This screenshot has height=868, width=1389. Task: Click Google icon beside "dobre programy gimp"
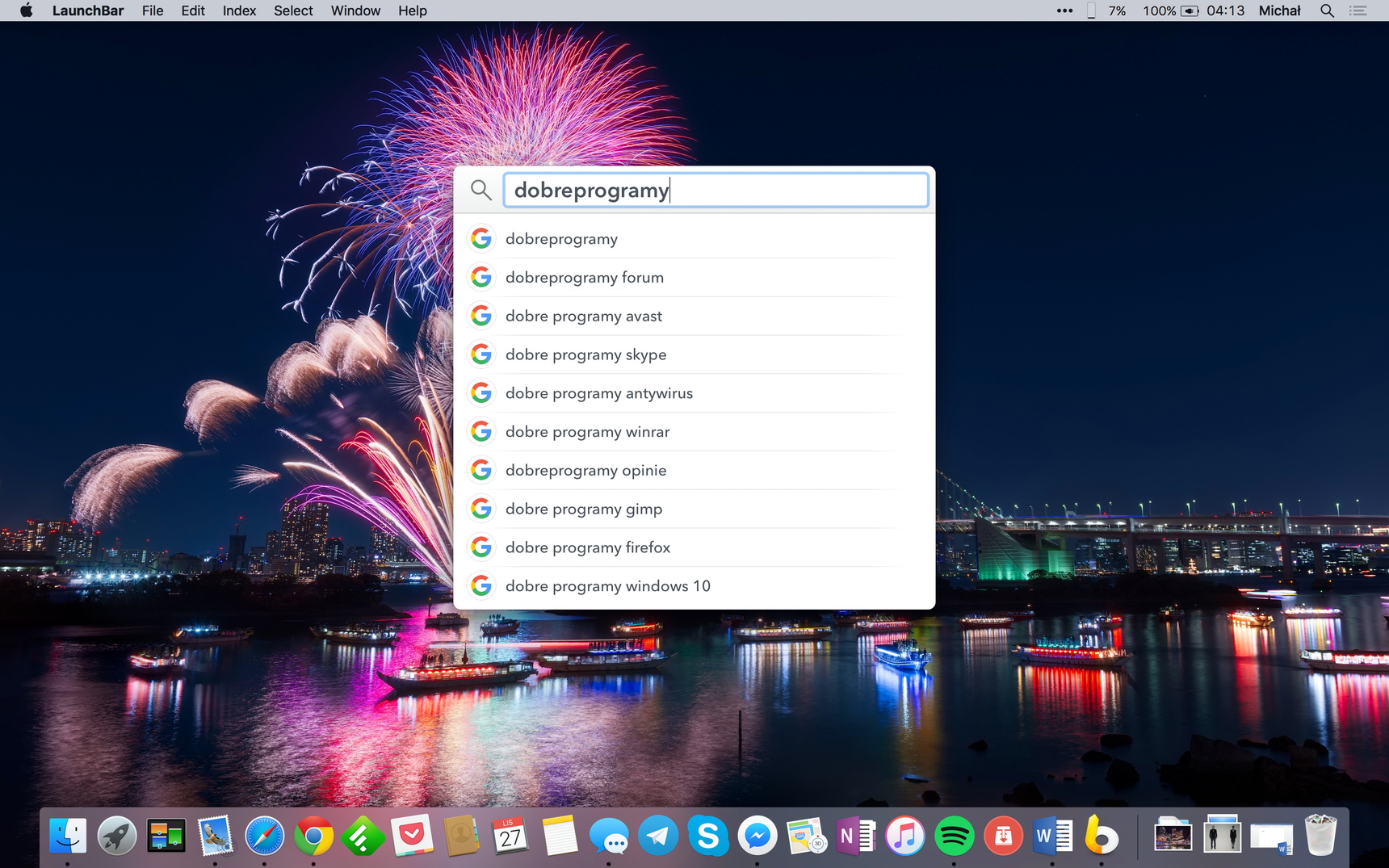481,509
